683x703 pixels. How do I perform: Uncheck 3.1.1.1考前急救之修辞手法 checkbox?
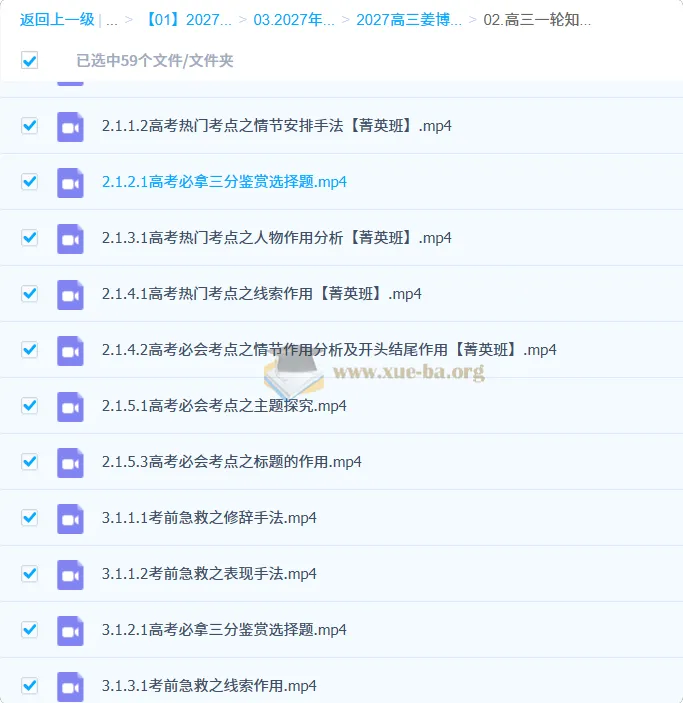click(x=30, y=518)
